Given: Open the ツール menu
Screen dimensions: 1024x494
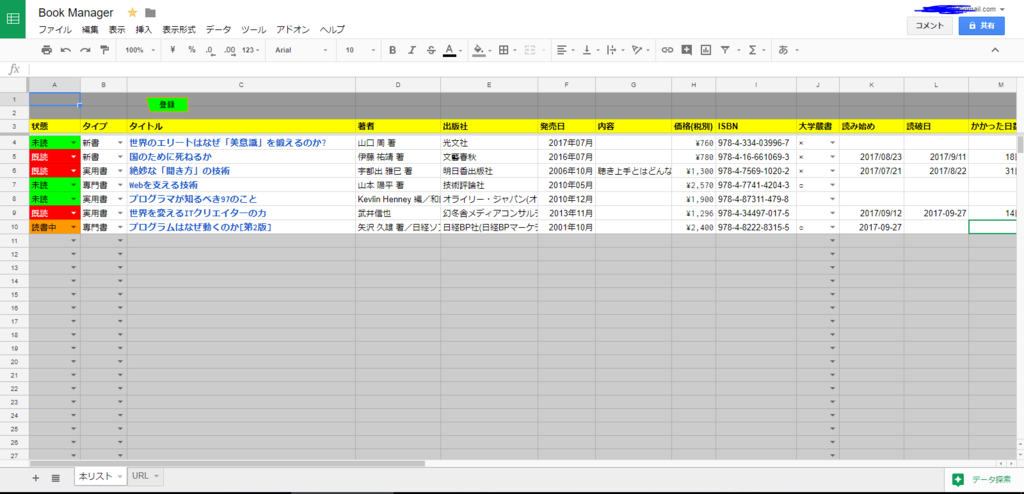Looking at the screenshot, I should pyautogui.click(x=253, y=29).
